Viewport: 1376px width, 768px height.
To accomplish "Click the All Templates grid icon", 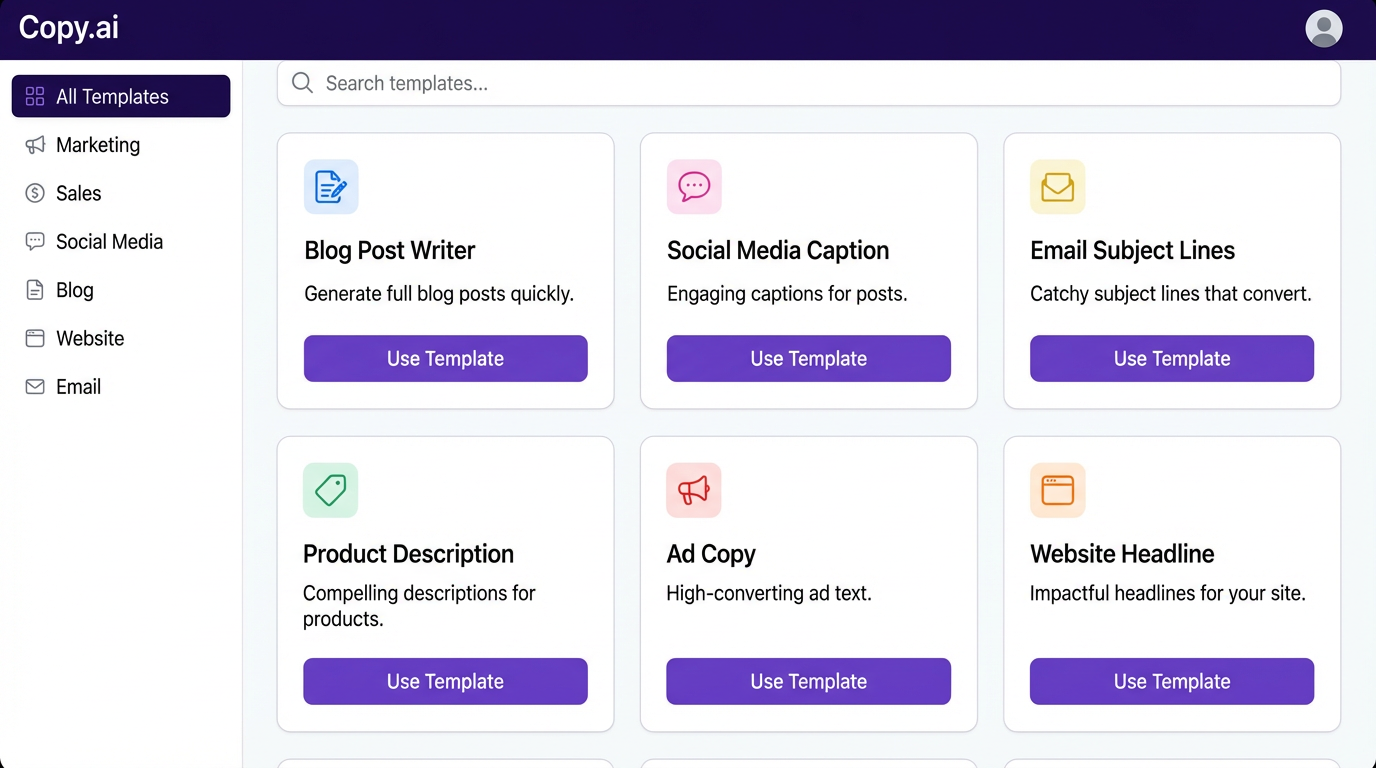I will pyautogui.click(x=35, y=96).
